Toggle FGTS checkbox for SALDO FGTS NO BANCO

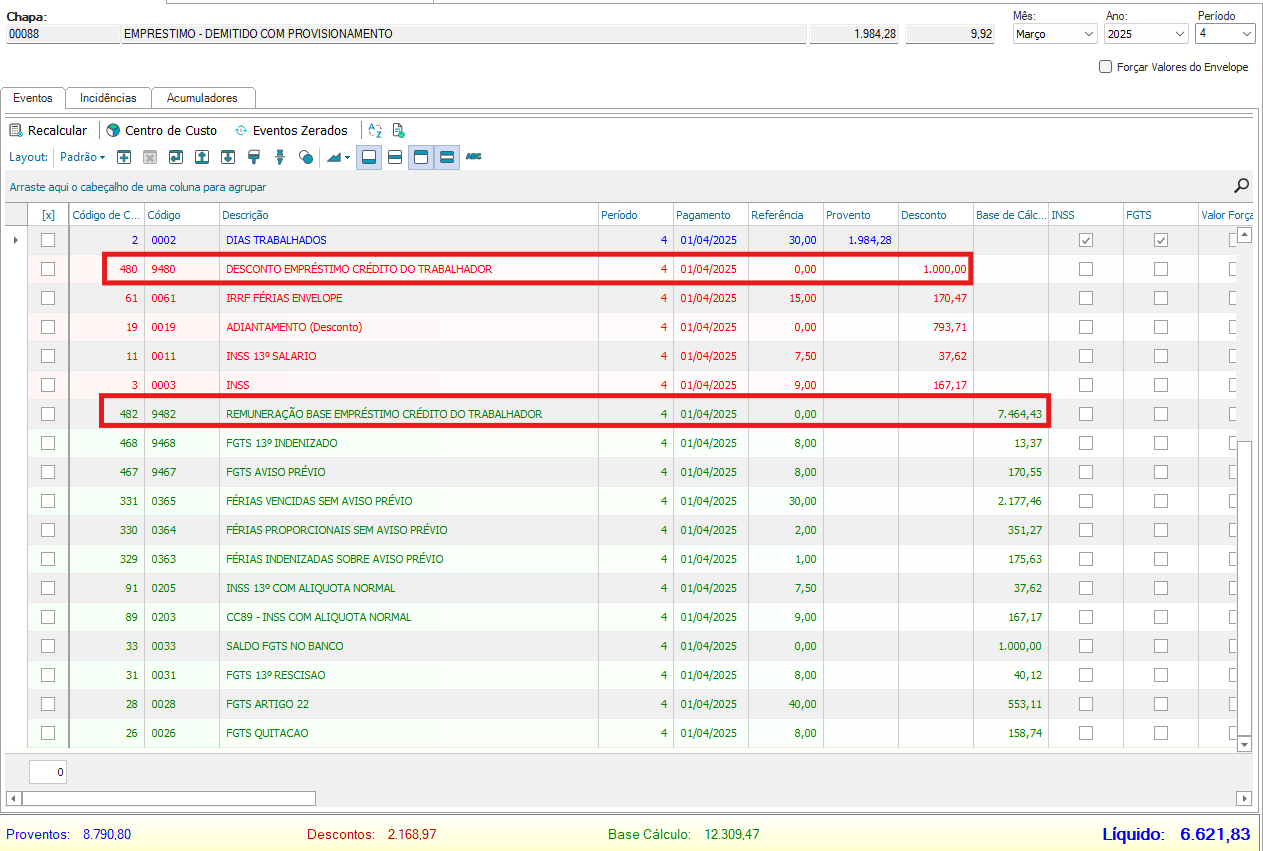point(1161,646)
